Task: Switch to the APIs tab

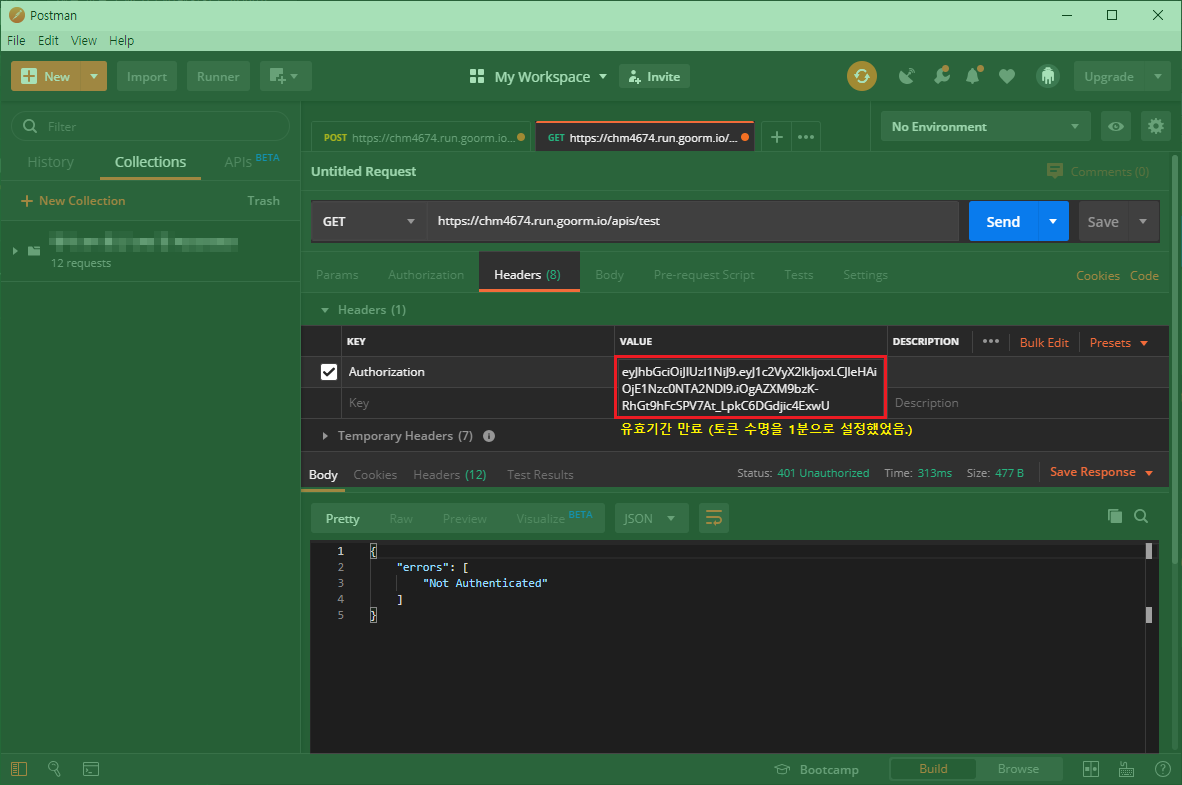Action: click(x=251, y=161)
